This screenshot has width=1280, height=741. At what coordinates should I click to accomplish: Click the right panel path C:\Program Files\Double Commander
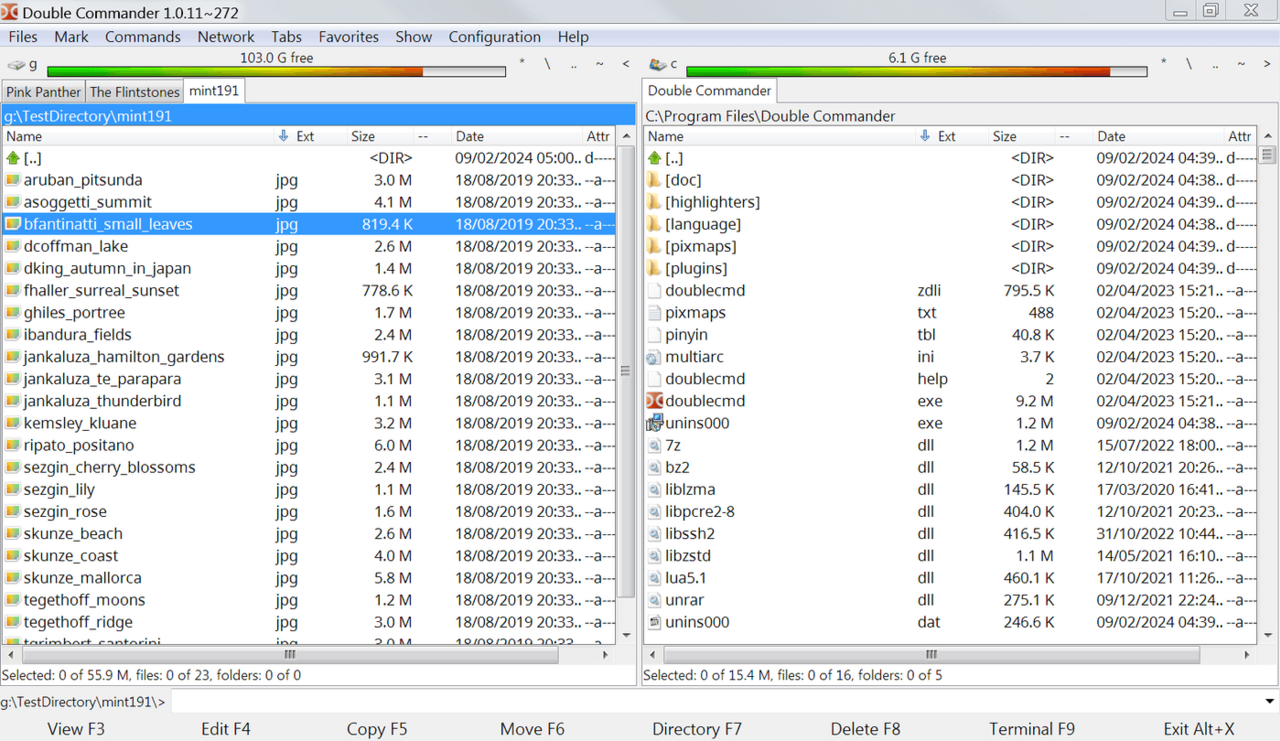point(770,116)
